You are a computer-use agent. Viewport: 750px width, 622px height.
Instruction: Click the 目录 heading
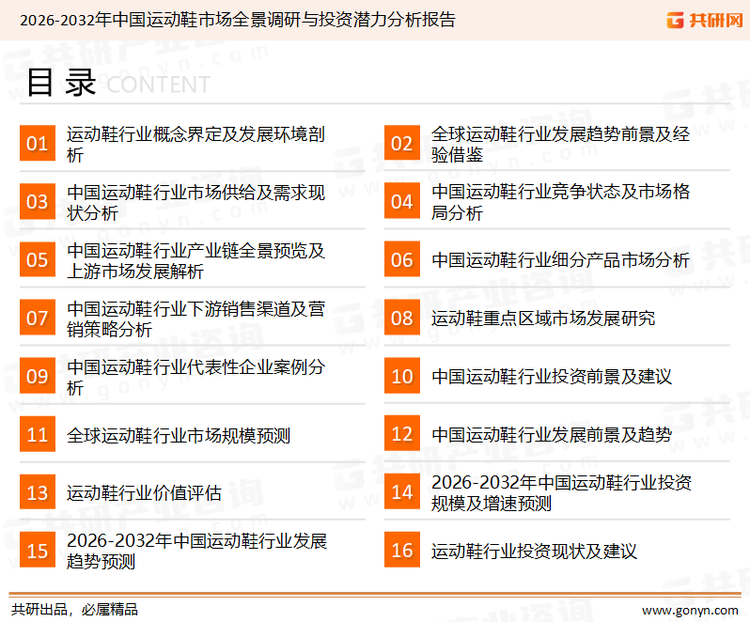pyautogui.click(x=61, y=83)
